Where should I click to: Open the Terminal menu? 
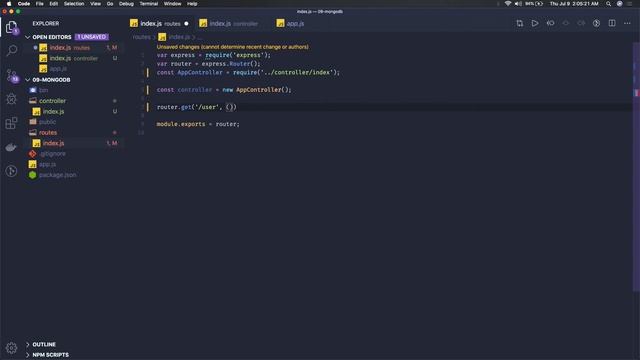pyautogui.click(x=149, y=4)
